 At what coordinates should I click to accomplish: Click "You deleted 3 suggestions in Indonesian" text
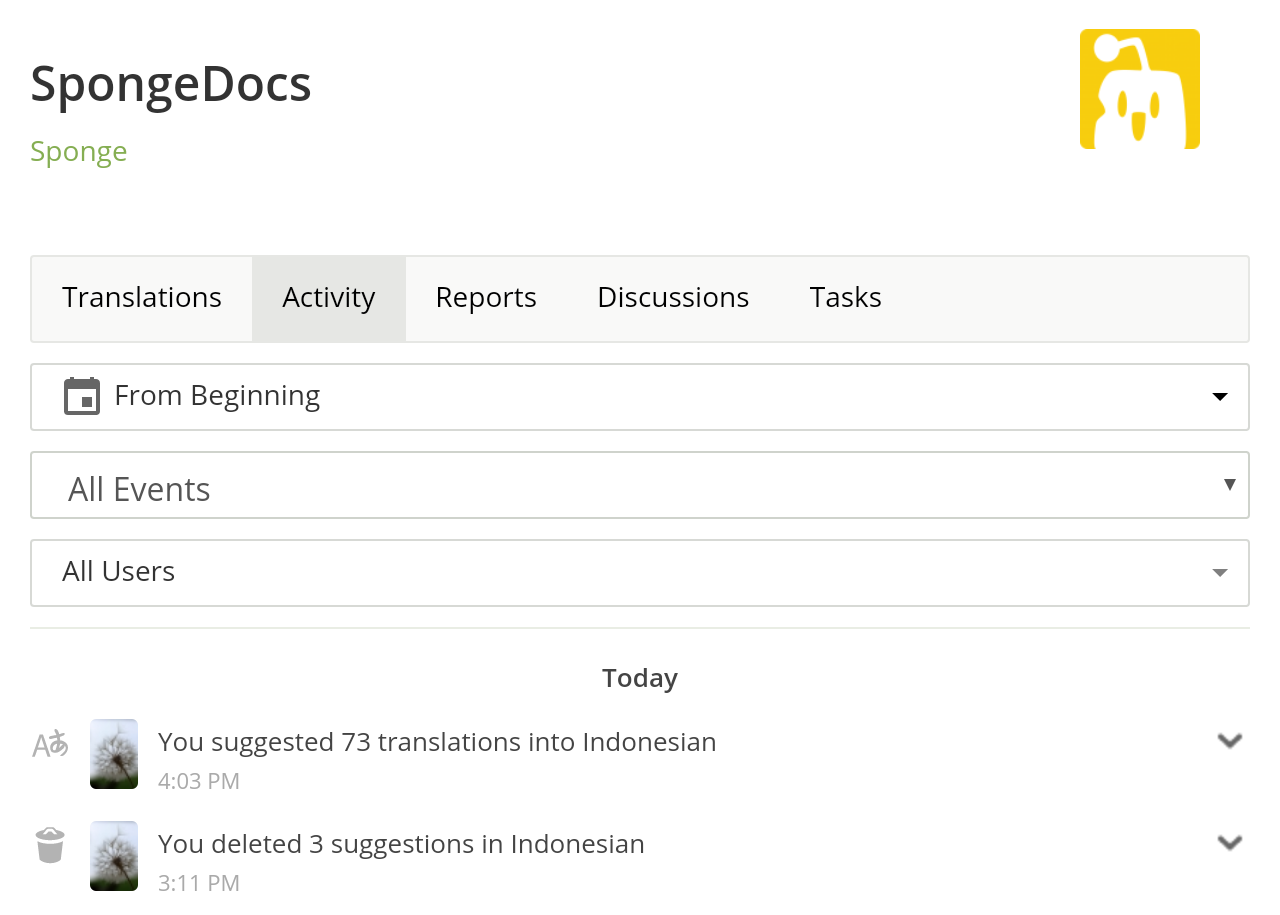[401, 844]
